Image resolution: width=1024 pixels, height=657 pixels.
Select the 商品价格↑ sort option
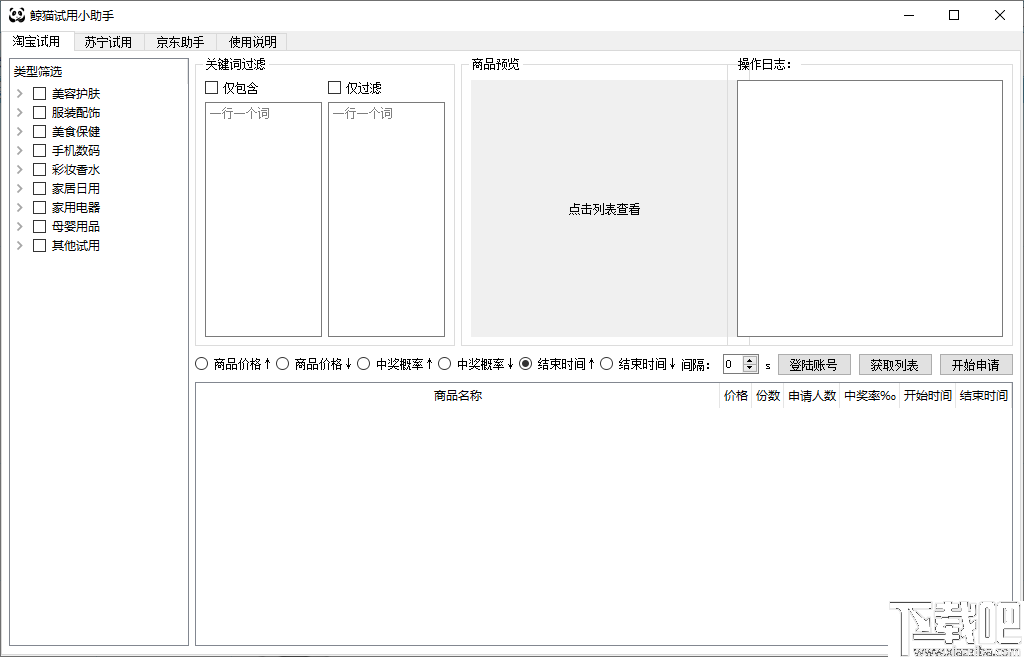pos(202,363)
